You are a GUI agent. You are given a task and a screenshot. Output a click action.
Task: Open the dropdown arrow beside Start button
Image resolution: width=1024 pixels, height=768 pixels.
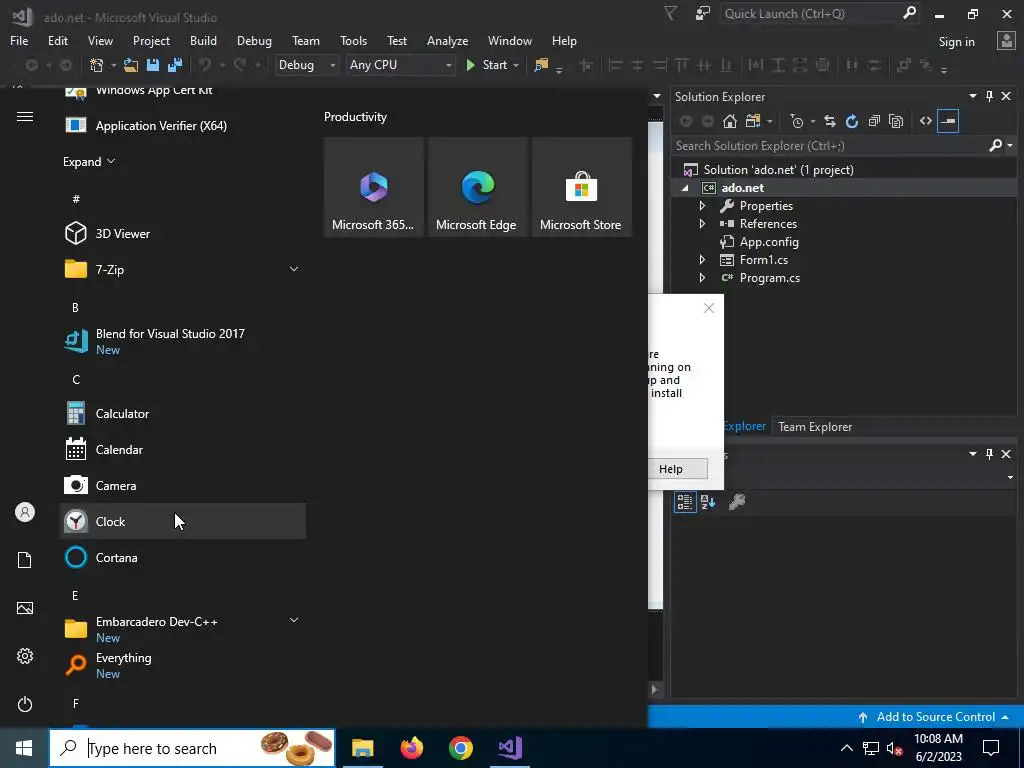click(x=516, y=65)
